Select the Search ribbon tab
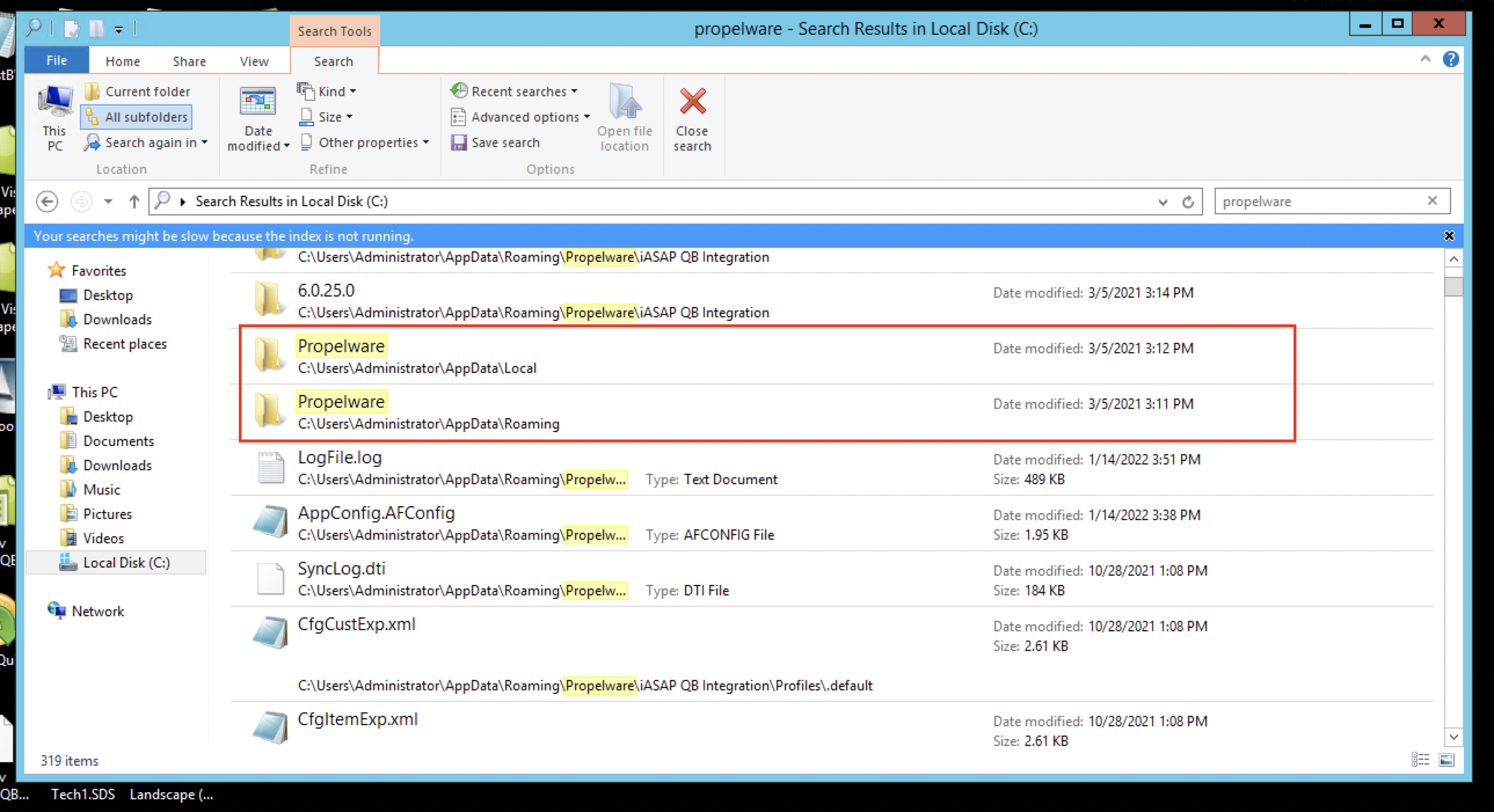 333,61
